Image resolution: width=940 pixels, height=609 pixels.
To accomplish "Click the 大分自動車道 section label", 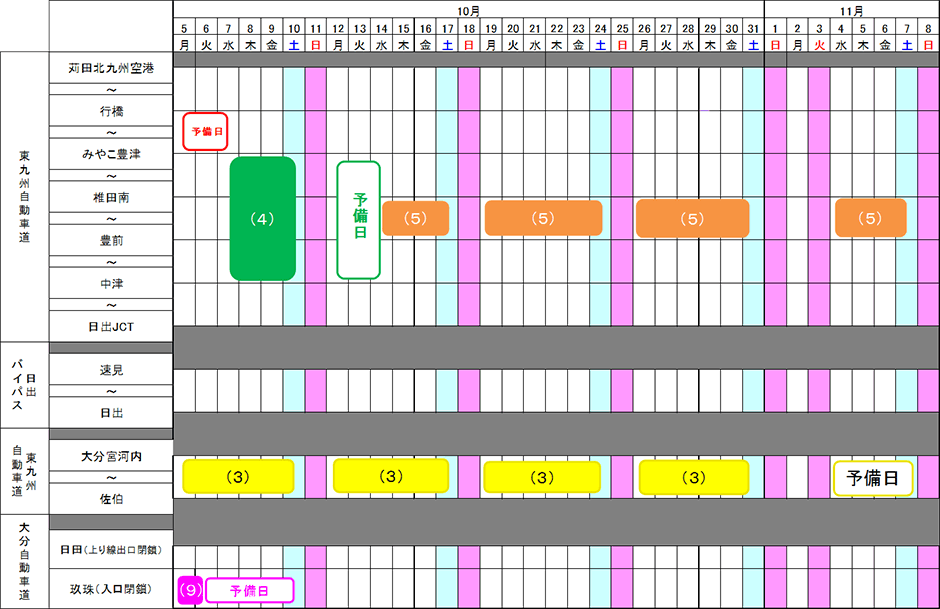I will [x=24, y=561].
